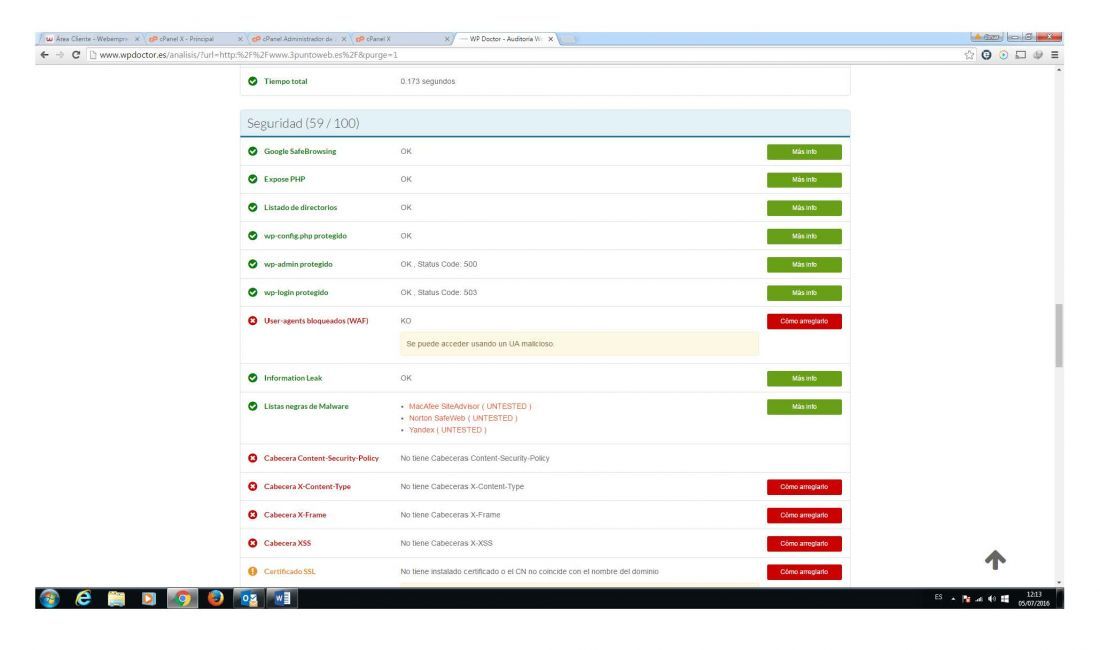
Task: Go back to the previous page
Action: [x=45, y=55]
